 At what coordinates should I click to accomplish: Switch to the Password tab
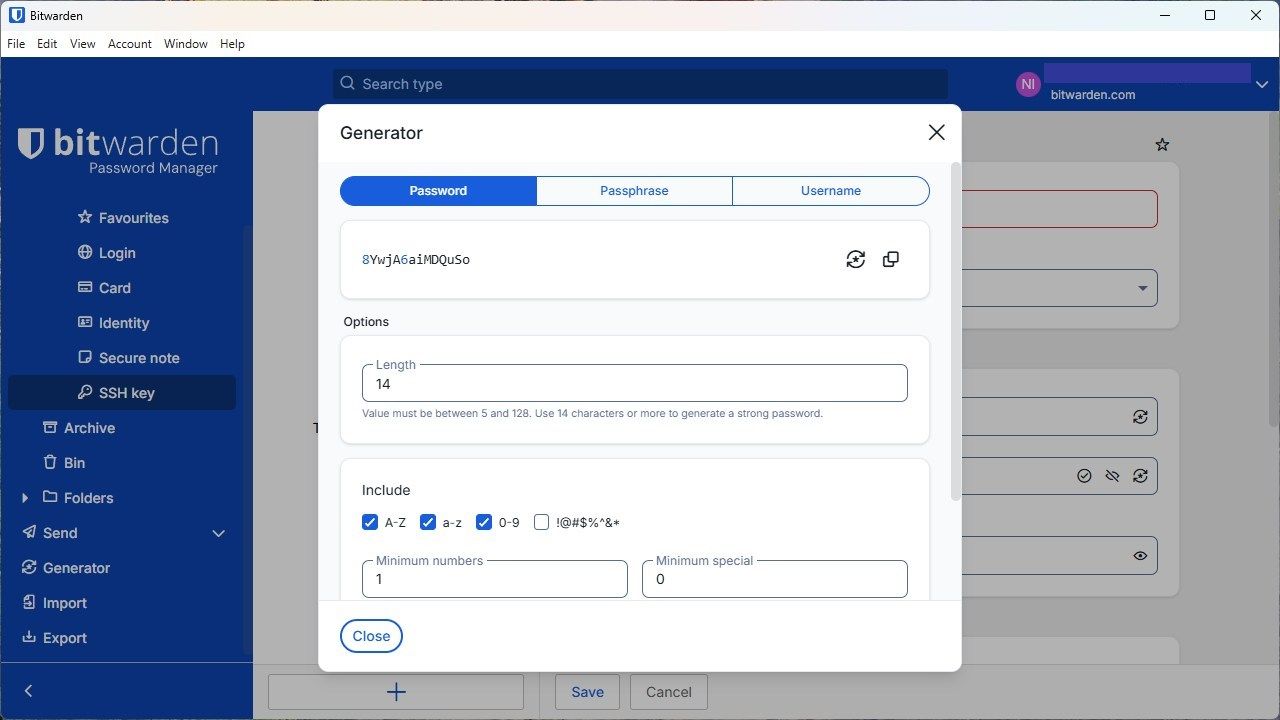438,191
